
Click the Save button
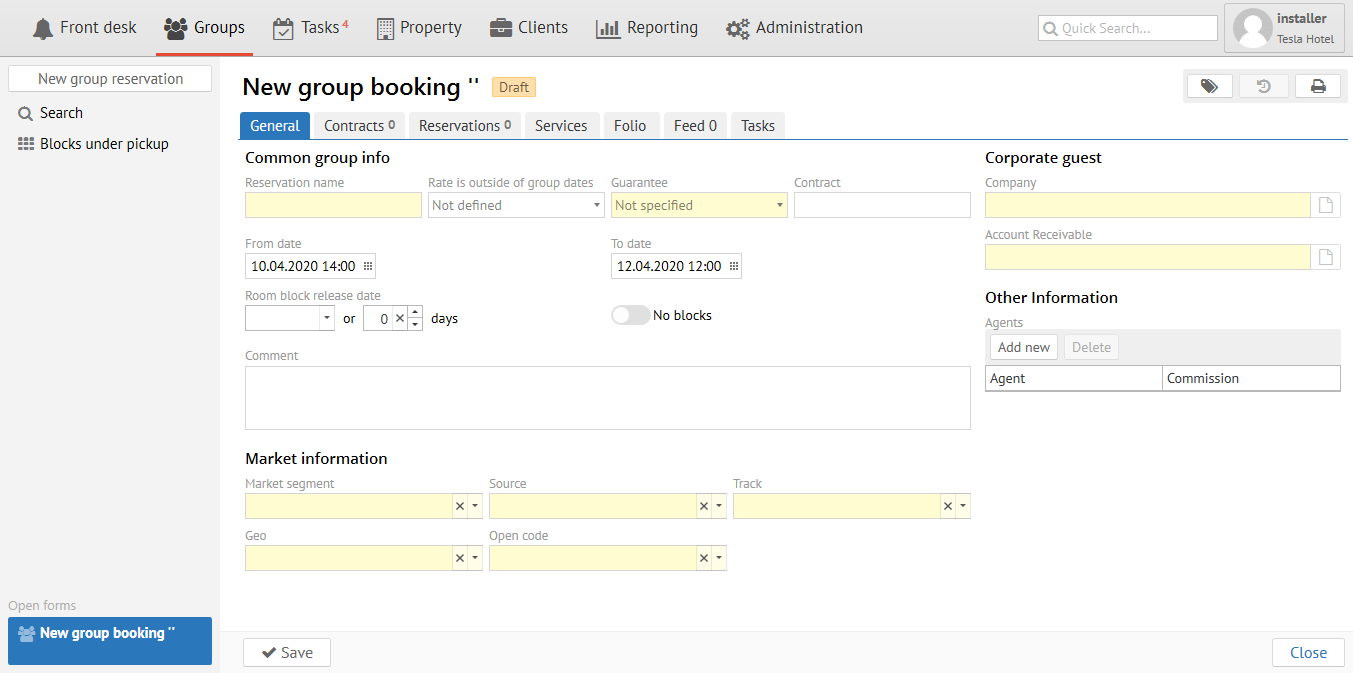287,653
